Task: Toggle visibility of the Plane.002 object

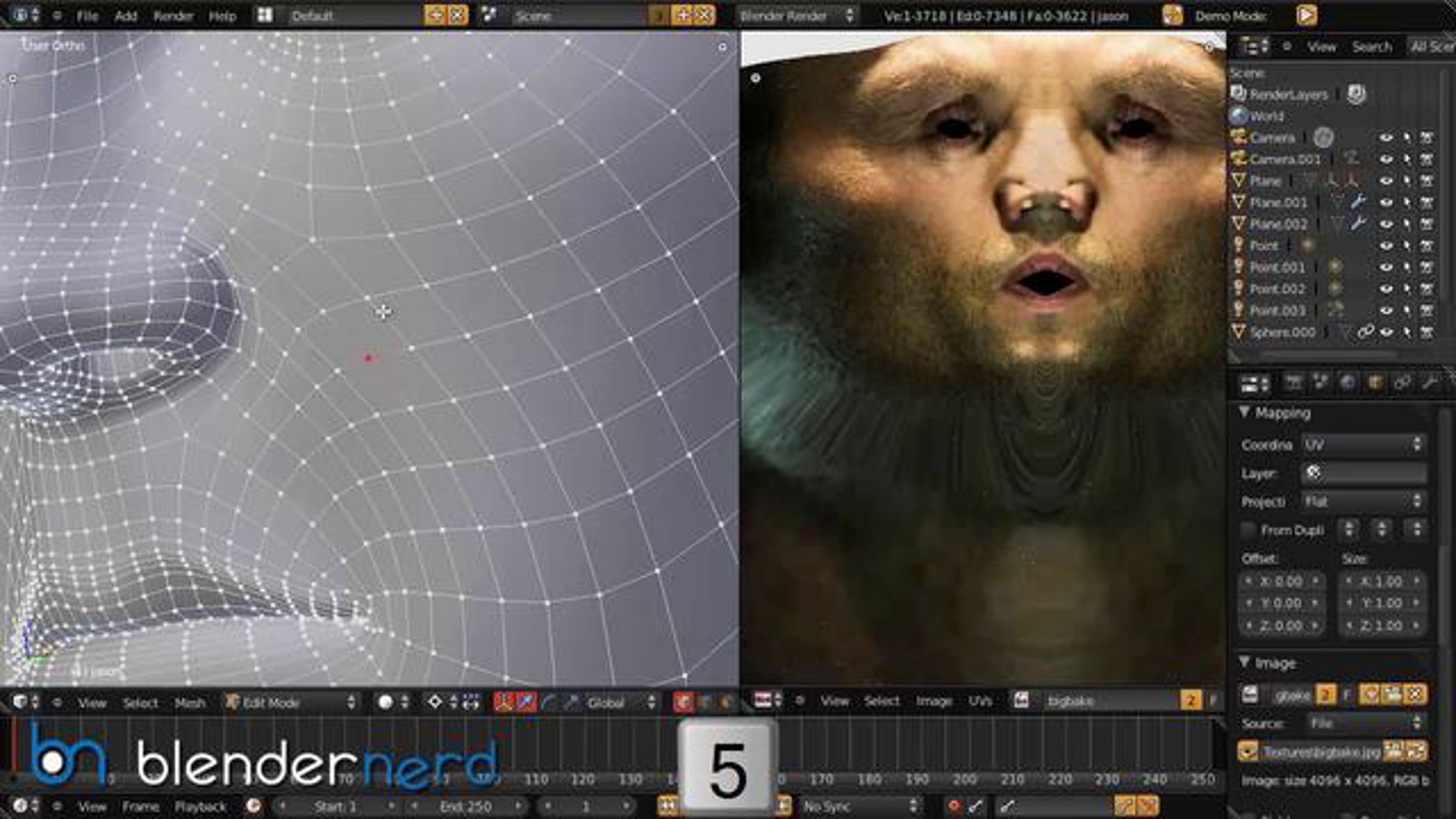Action: click(x=1386, y=224)
